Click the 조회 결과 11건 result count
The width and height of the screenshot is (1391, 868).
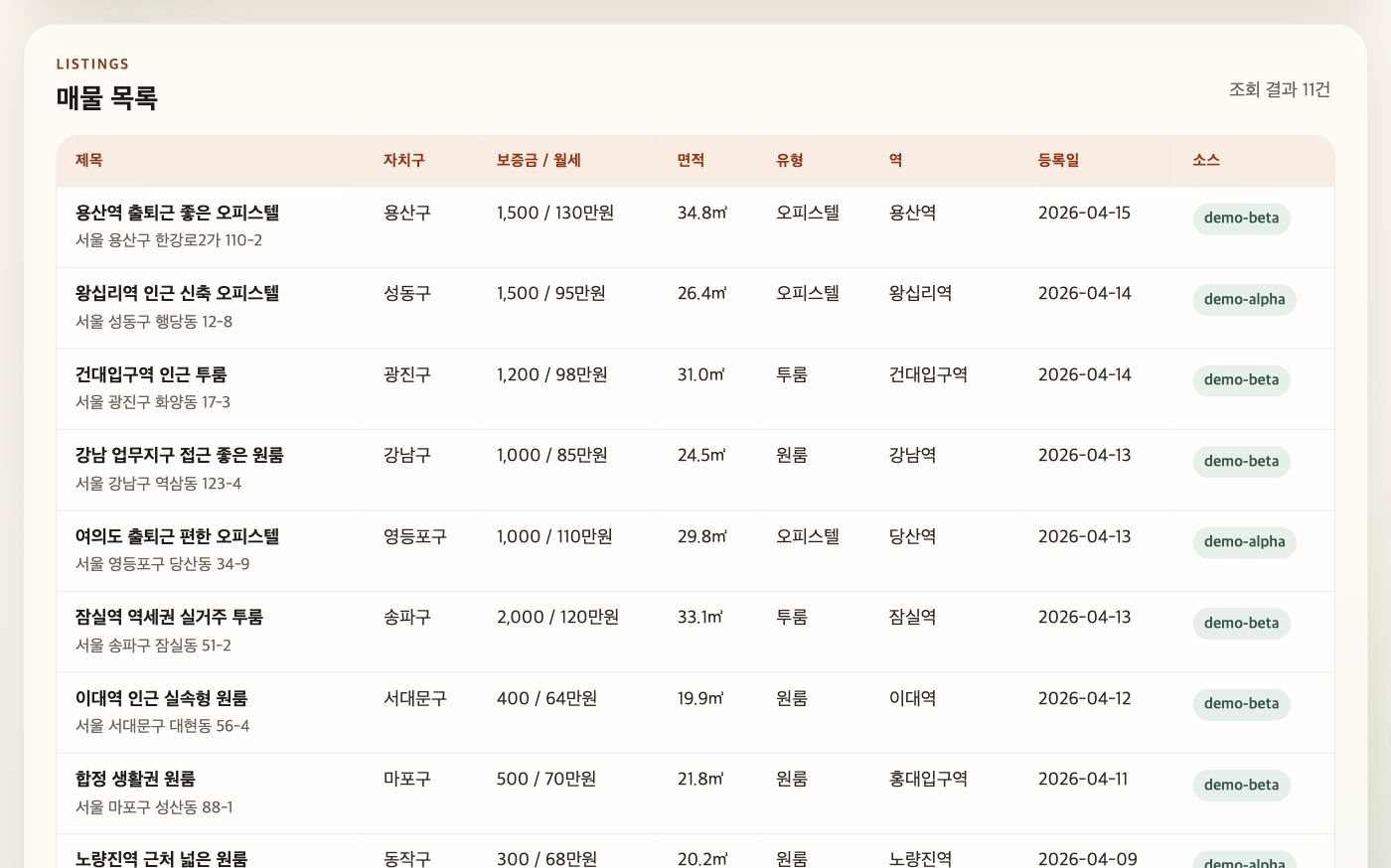click(1280, 89)
